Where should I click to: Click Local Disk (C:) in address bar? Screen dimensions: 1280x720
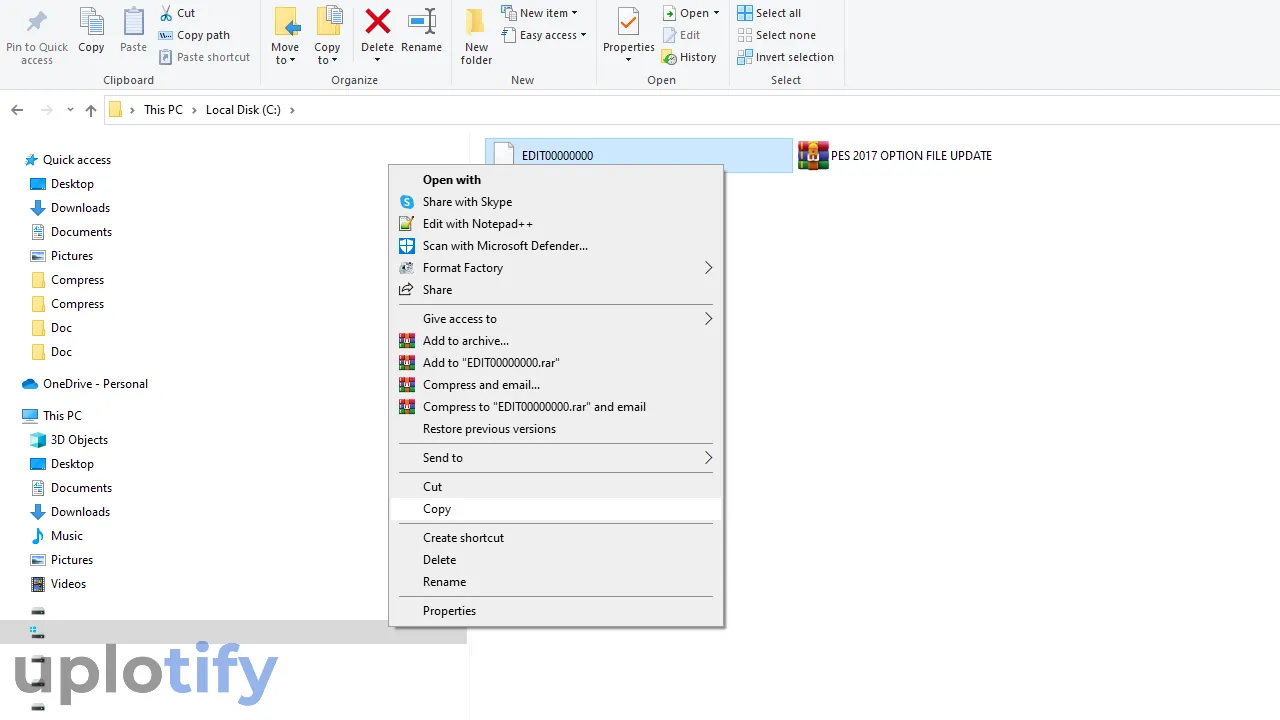(243, 110)
